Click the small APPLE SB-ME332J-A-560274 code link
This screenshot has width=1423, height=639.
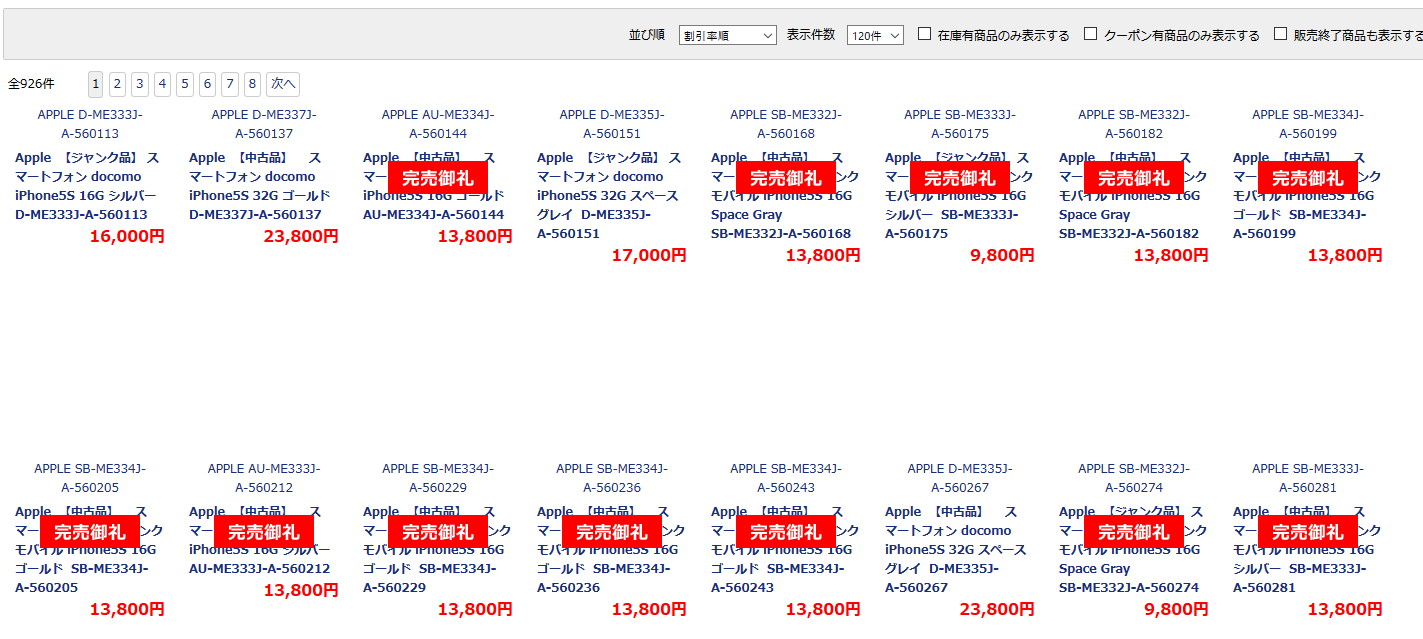(x=1134, y=478)
